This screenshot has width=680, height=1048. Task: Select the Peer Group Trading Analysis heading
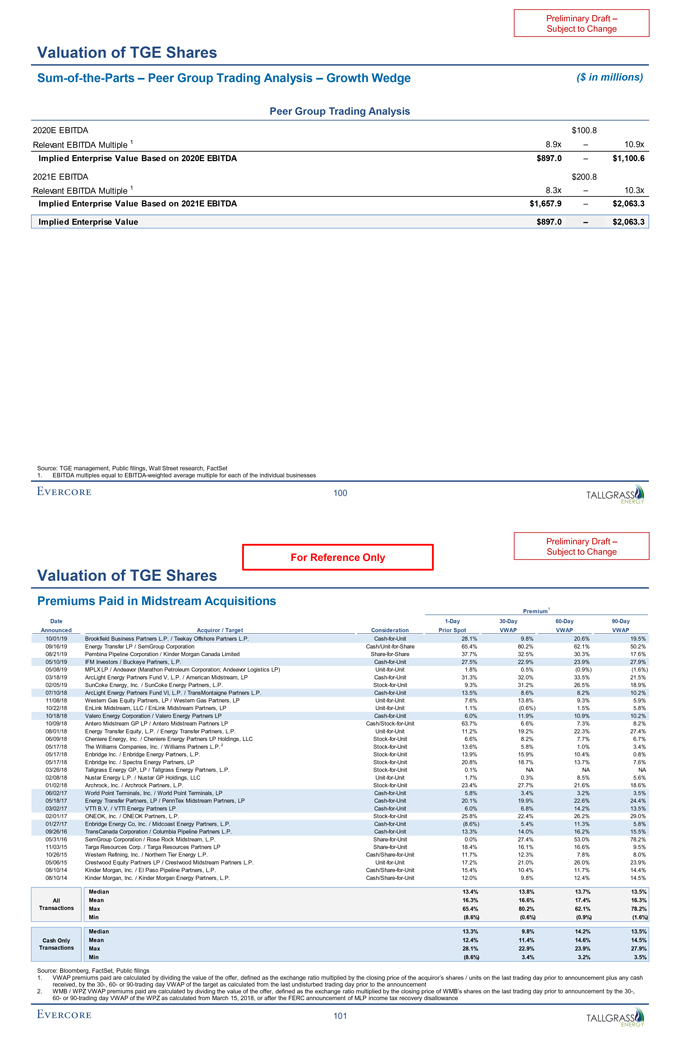[340, 110]
